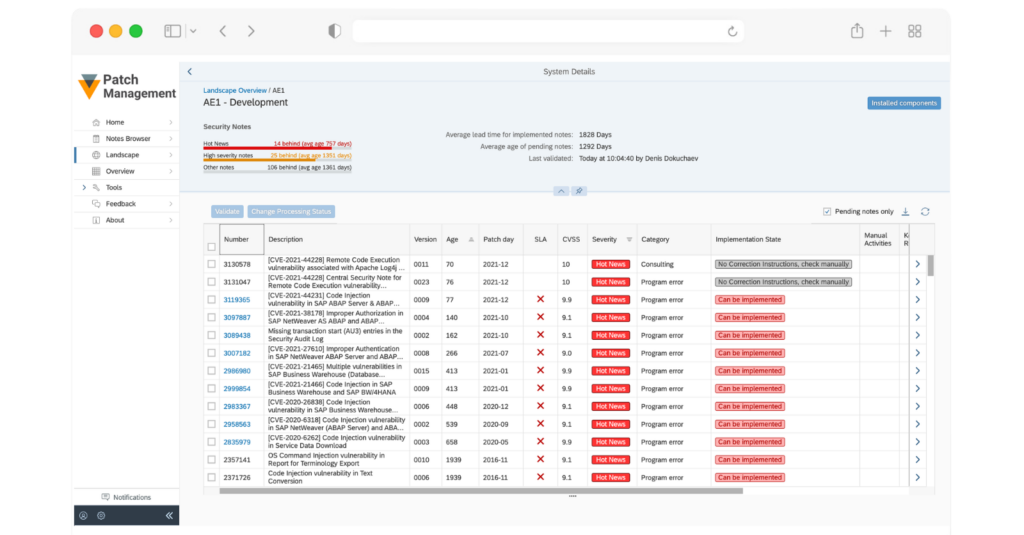Screen dimensions: 1024x535
Task: Open details chevron for note 3097887
Action: click(918, 317)
